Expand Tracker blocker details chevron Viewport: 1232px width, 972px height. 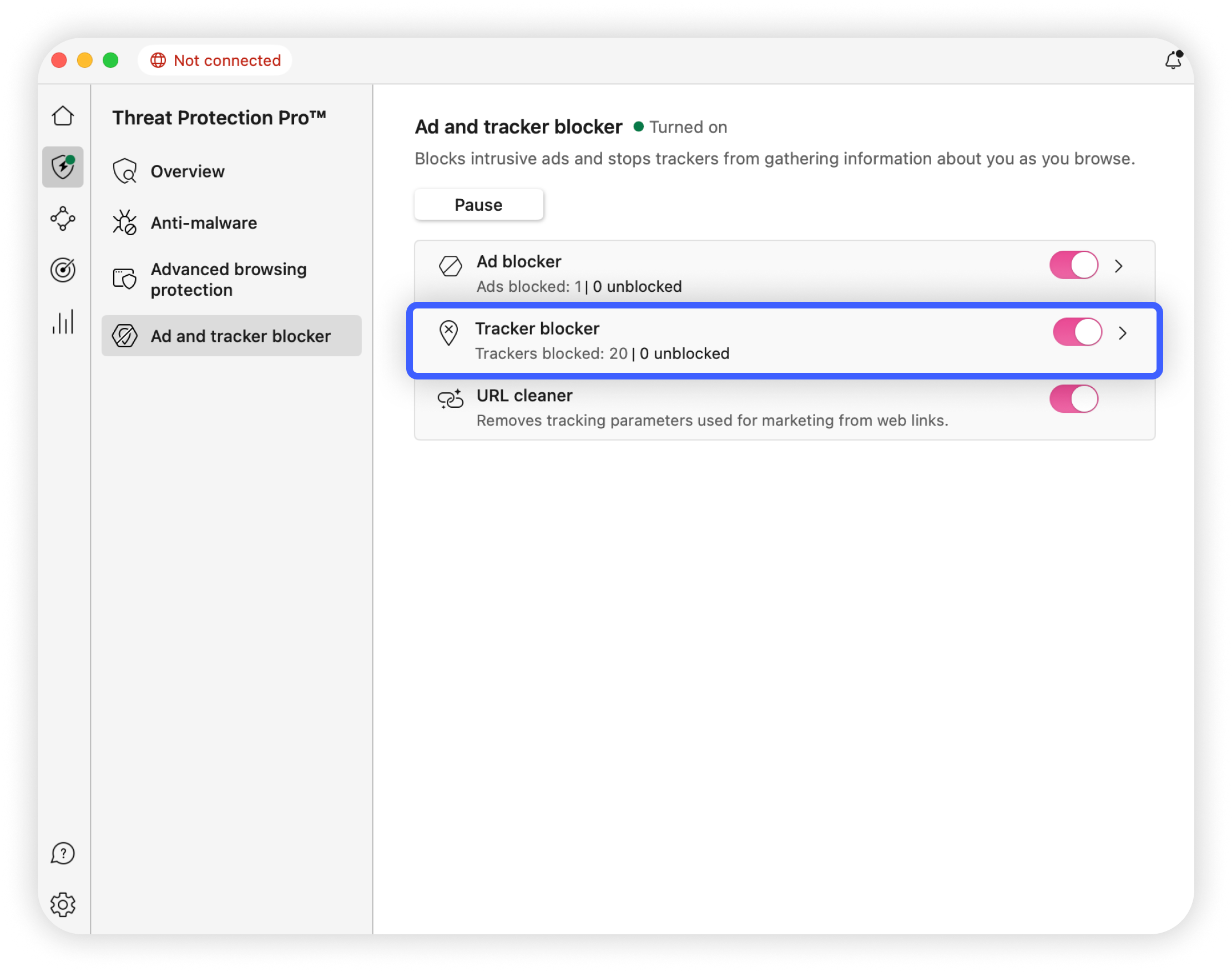click(x=1122, y=333)
